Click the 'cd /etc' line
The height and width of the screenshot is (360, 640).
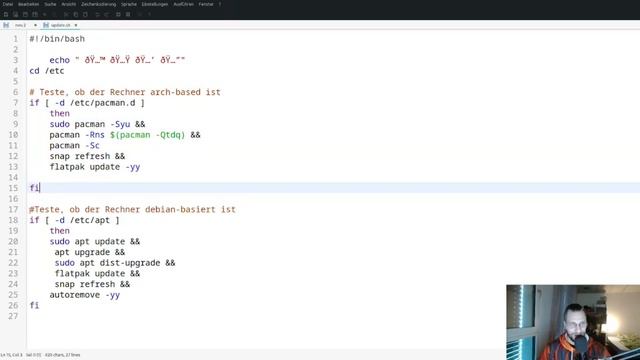tap(47, 71)
